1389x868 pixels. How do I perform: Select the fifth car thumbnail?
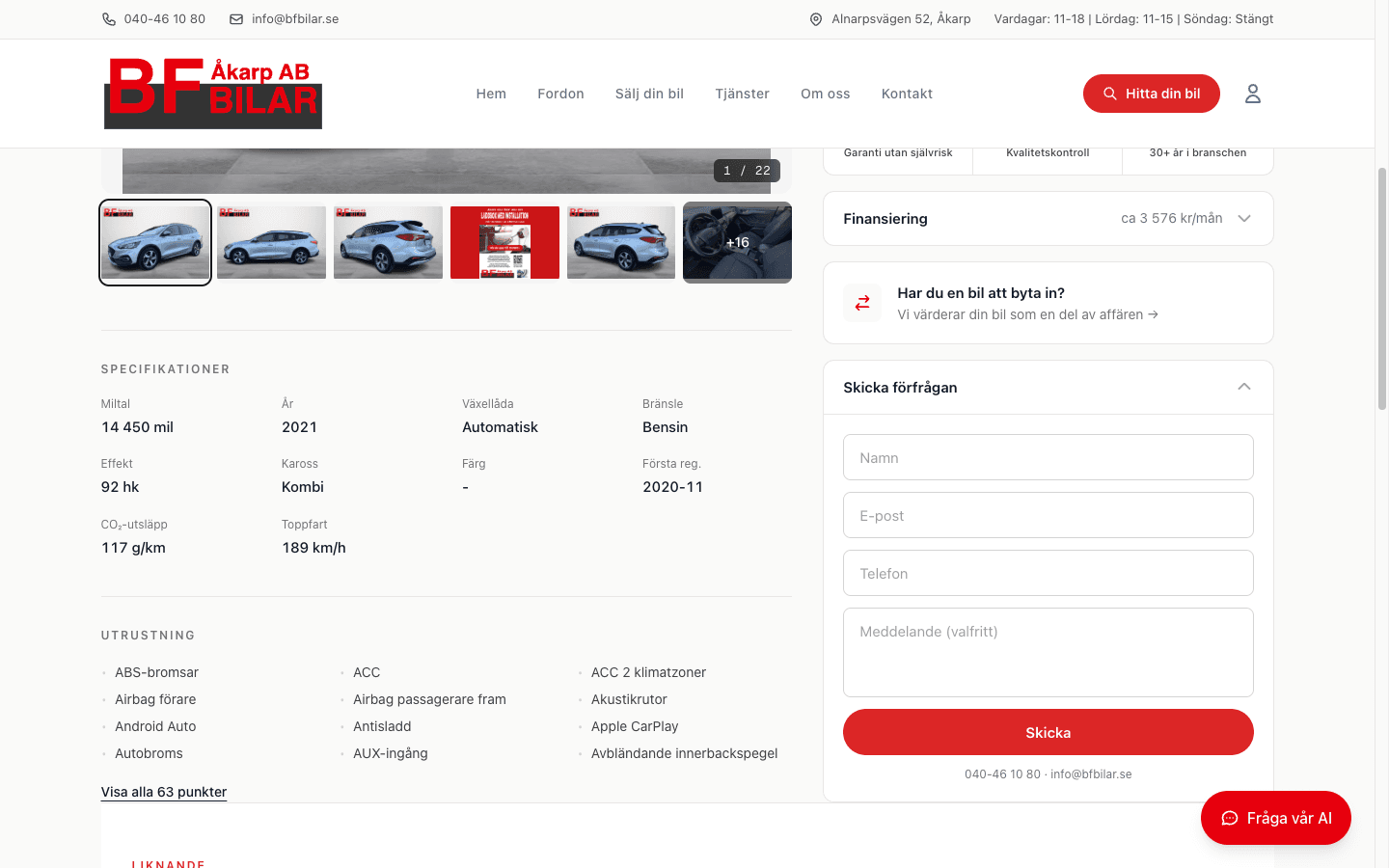pyautogui.click(x=621, y=242)
